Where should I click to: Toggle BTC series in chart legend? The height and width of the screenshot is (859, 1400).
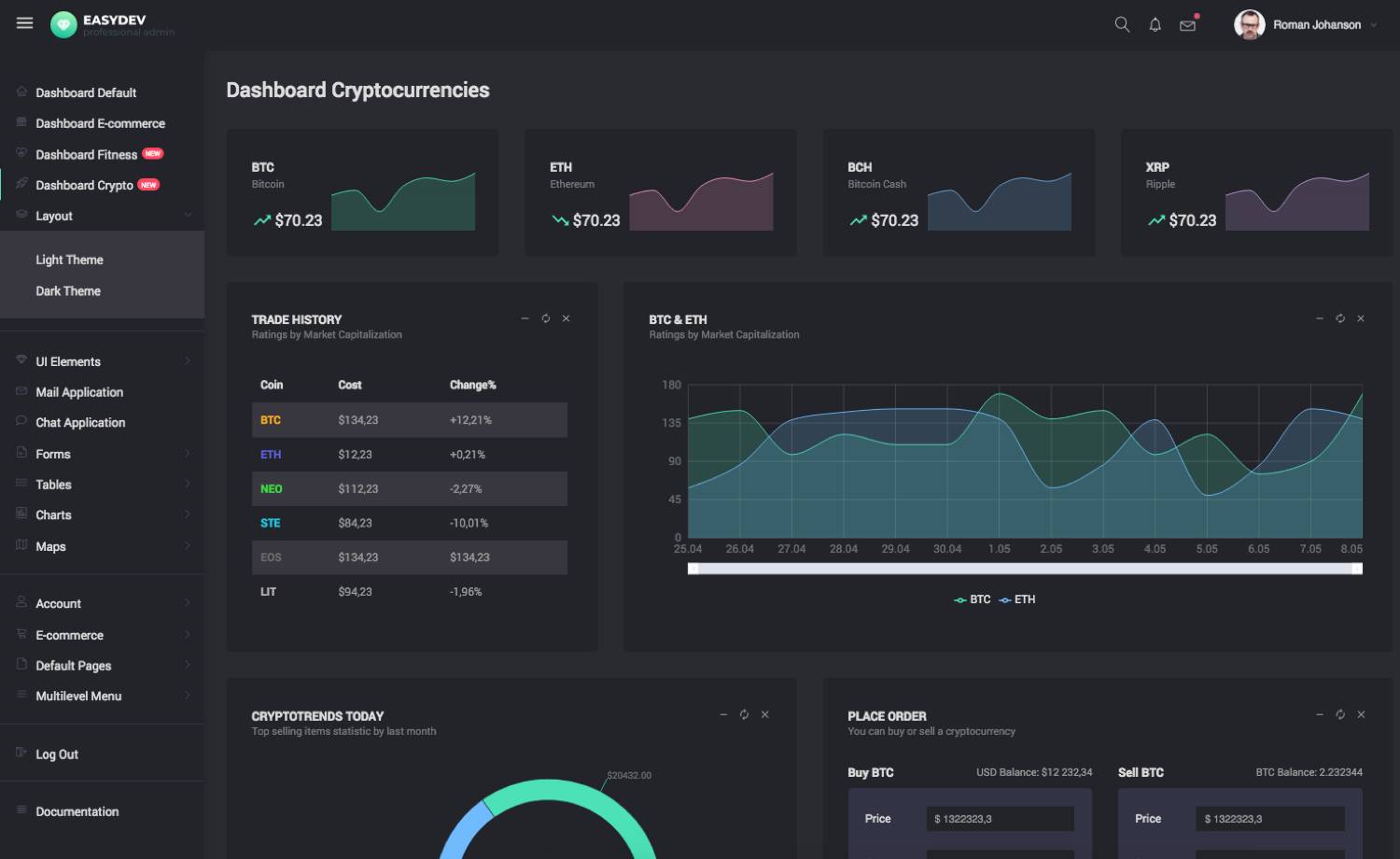[x=972, y=599]
